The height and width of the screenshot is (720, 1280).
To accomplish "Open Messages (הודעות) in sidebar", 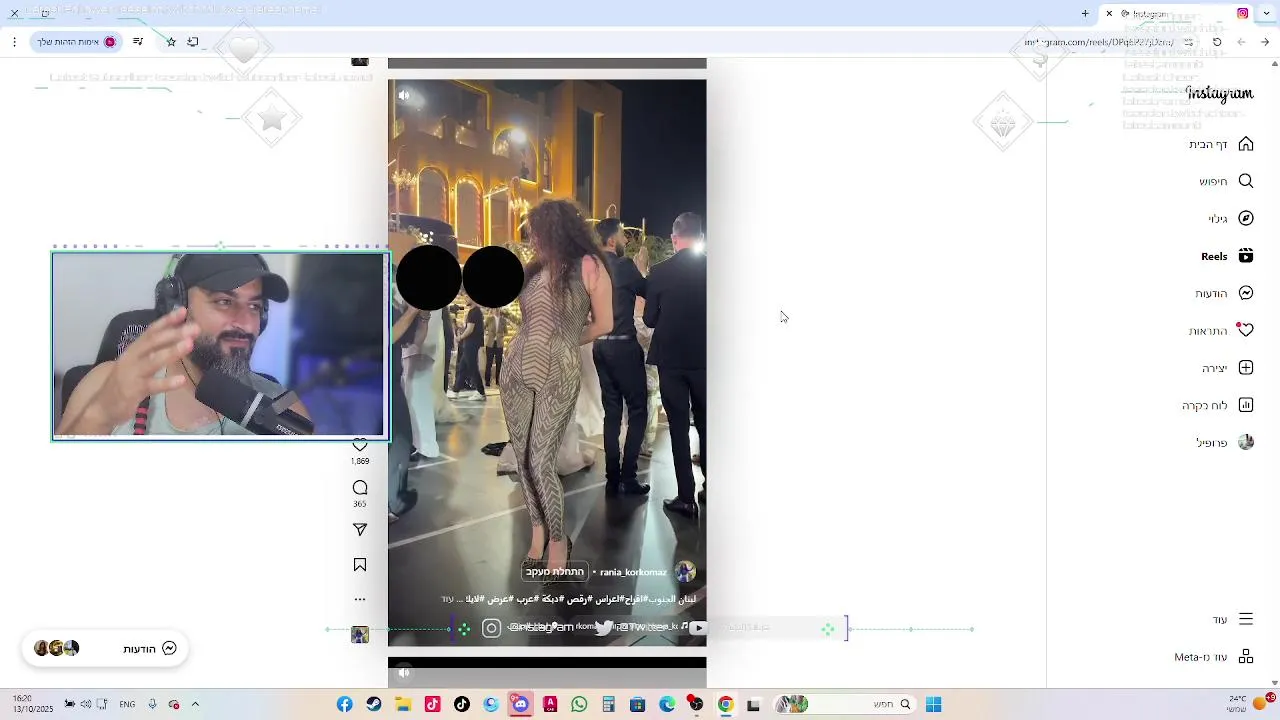I will pos(1224,293).
